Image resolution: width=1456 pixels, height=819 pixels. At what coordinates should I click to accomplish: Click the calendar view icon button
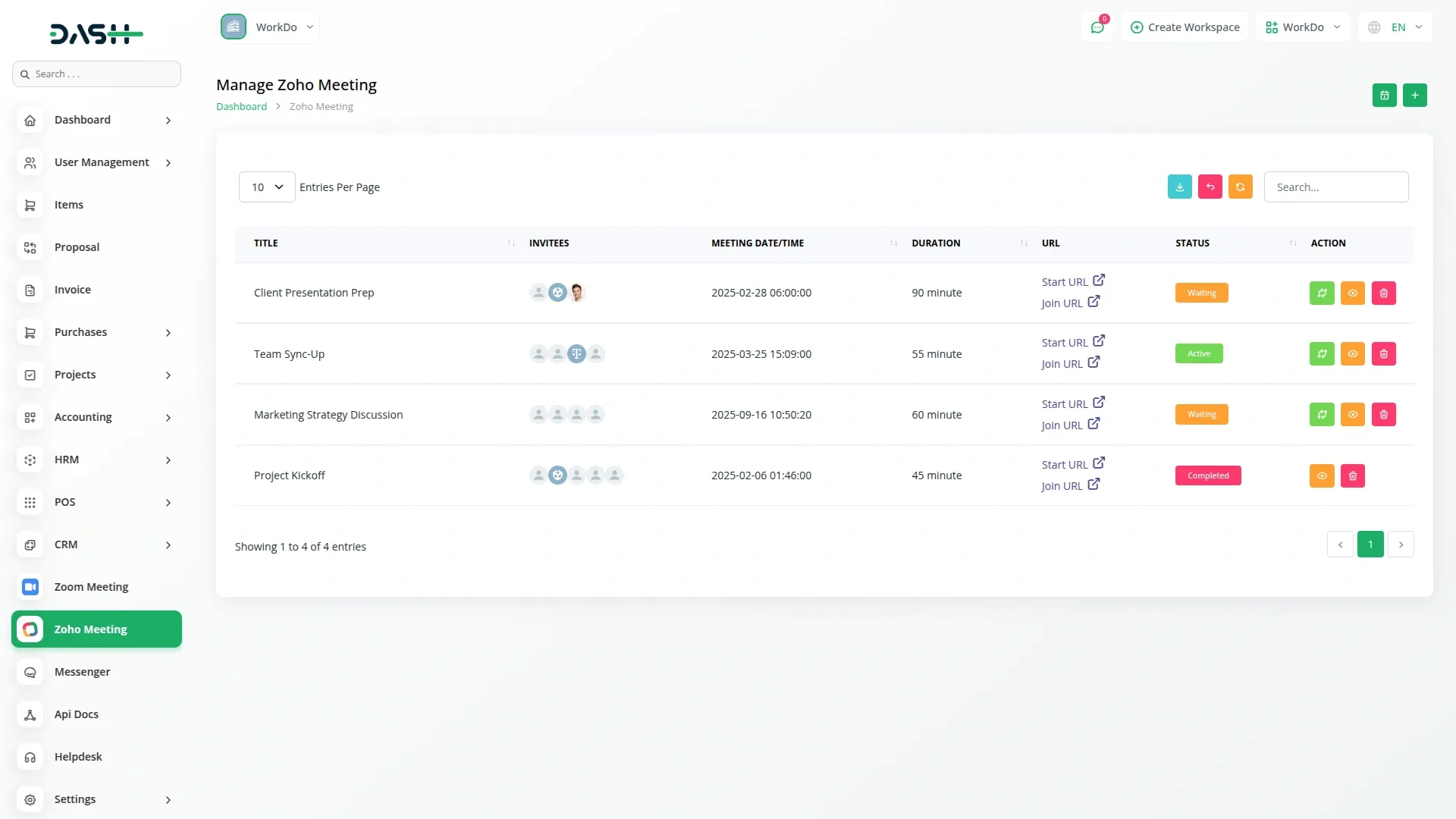(1384, 96)
